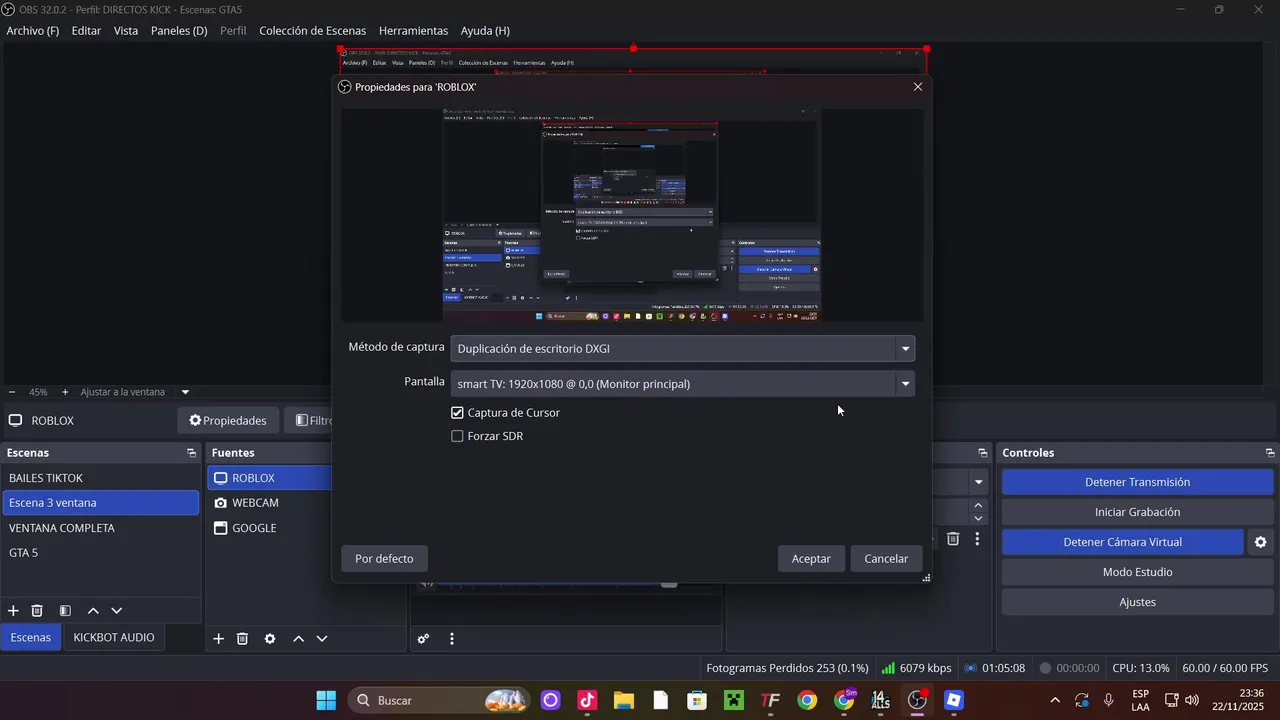Delete selected scene with trash icon
The height and width of the screenshot is (720, 1280).
click(x=37, y=611)
